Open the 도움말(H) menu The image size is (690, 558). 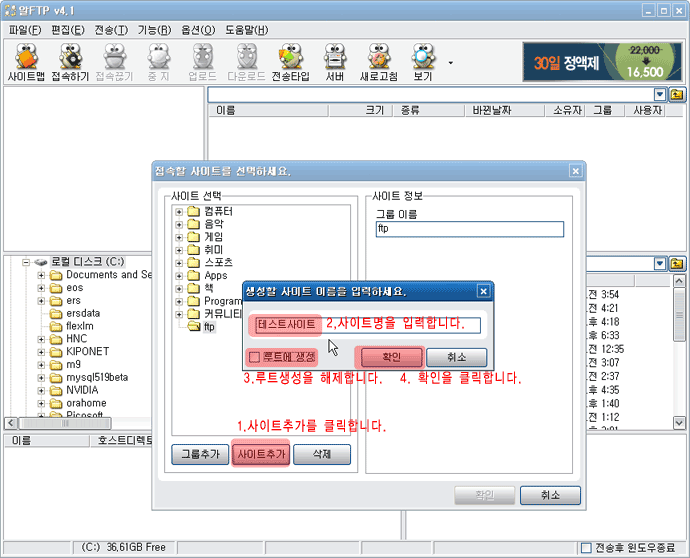[246, 30]
